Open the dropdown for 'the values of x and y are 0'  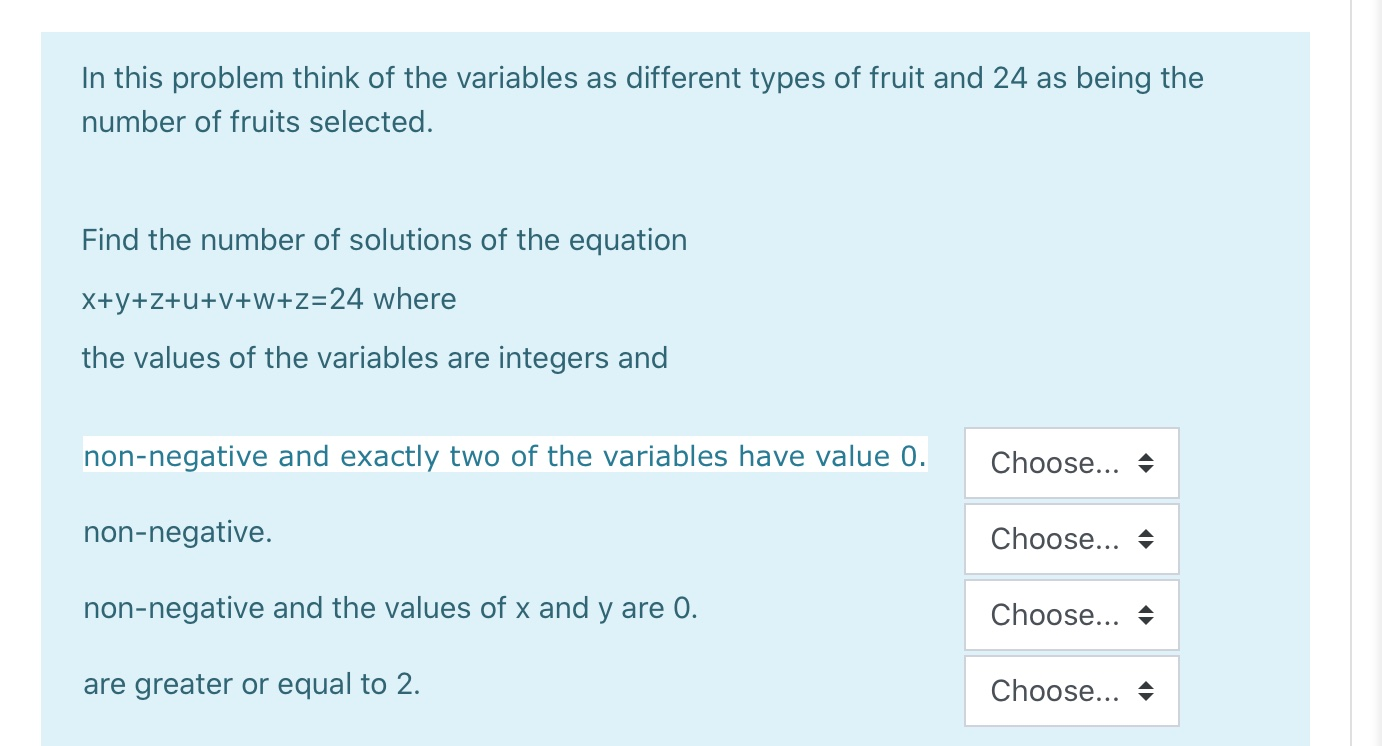click(x=1071, y=615)
